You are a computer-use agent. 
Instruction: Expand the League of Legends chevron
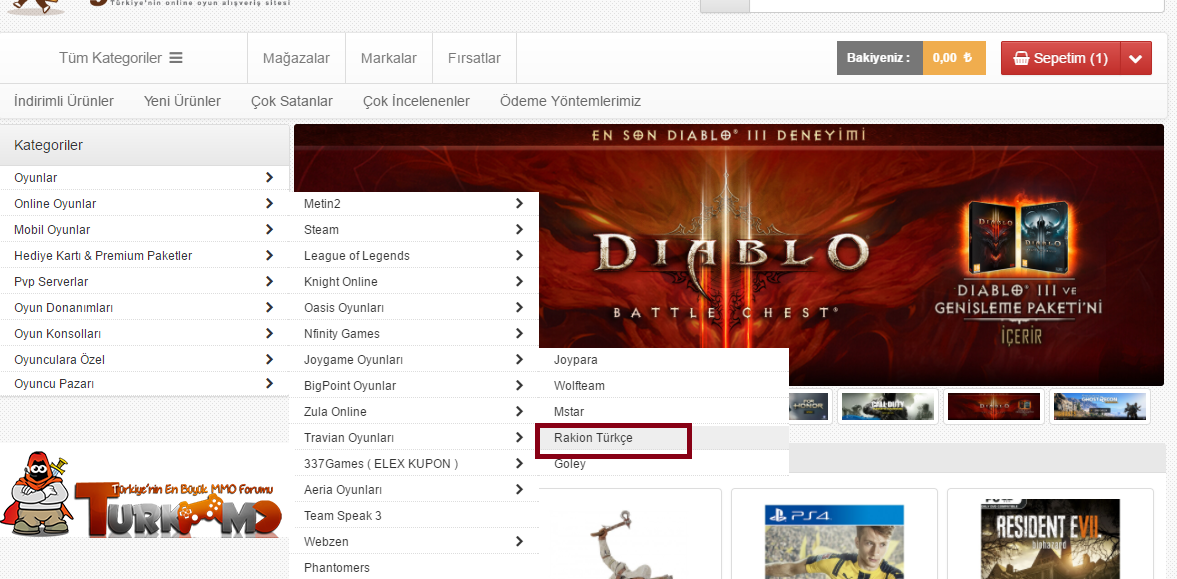point(519,255)
